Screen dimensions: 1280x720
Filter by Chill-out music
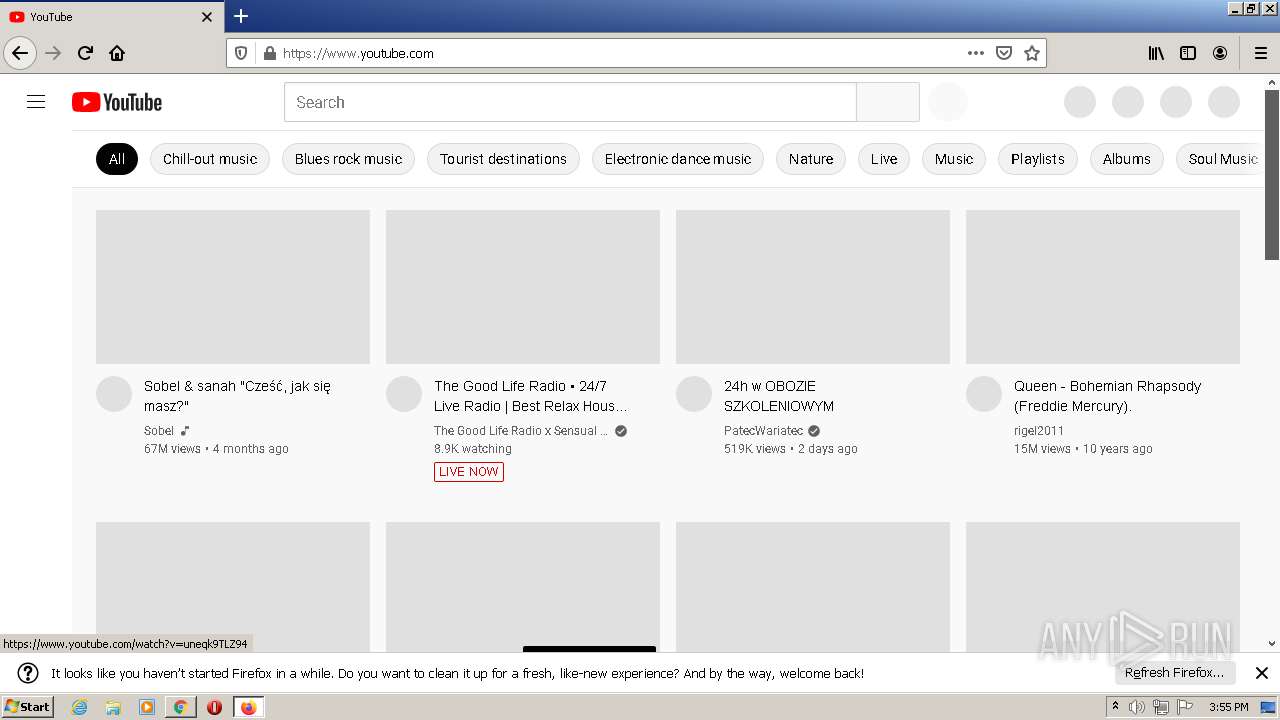pyautogui.click(x=210, y=159)
